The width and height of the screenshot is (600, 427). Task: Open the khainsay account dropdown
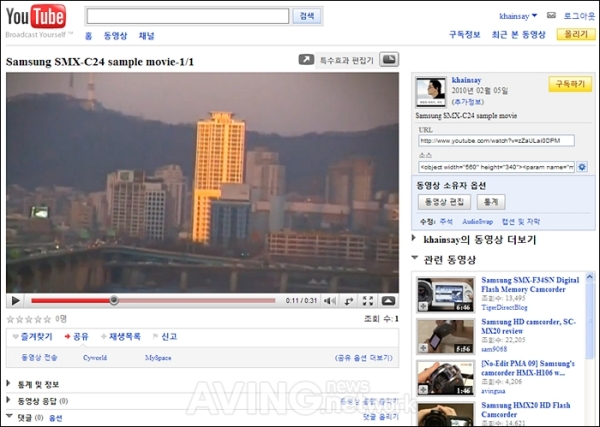518,16
